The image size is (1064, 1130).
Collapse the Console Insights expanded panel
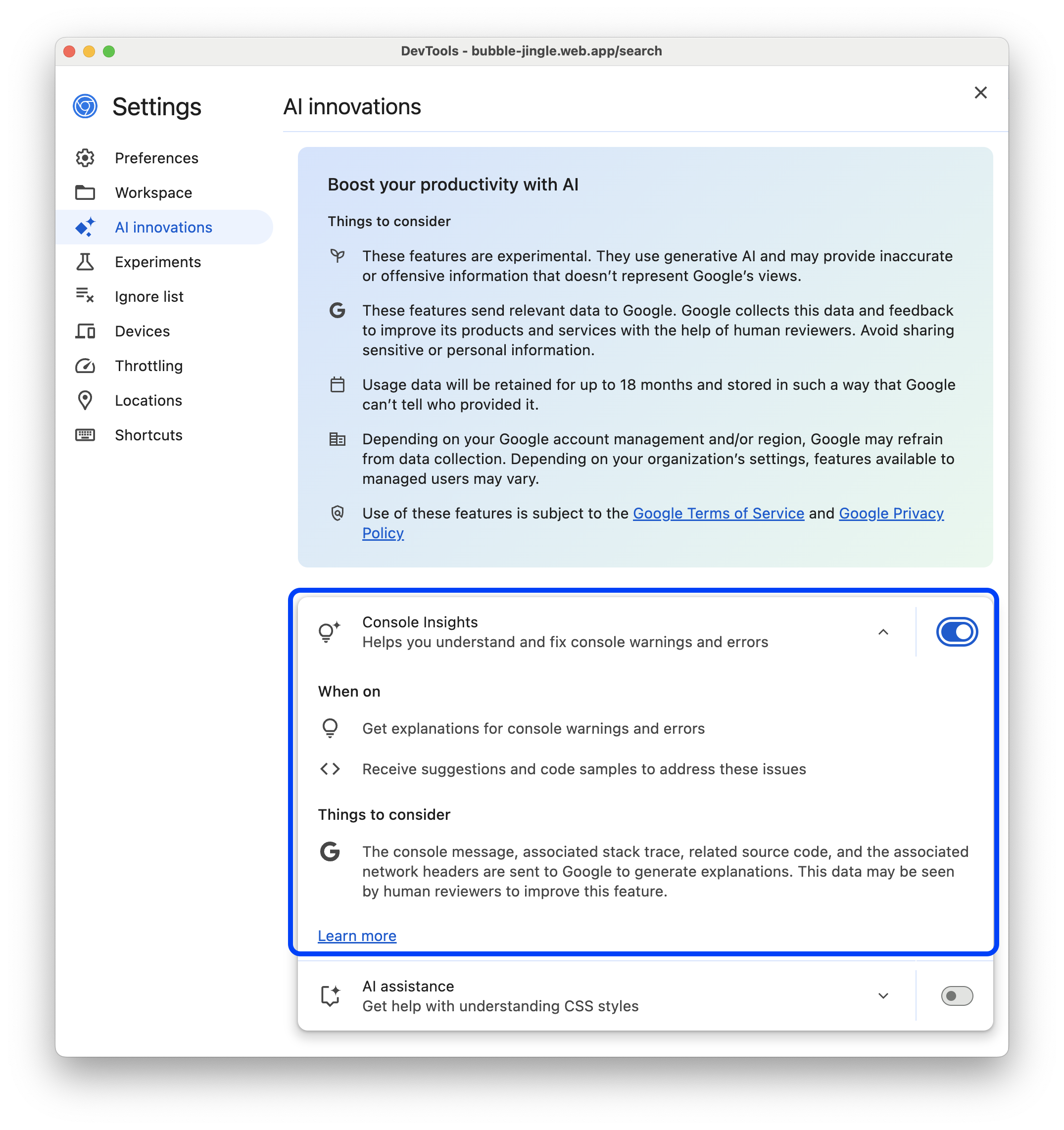884,632
